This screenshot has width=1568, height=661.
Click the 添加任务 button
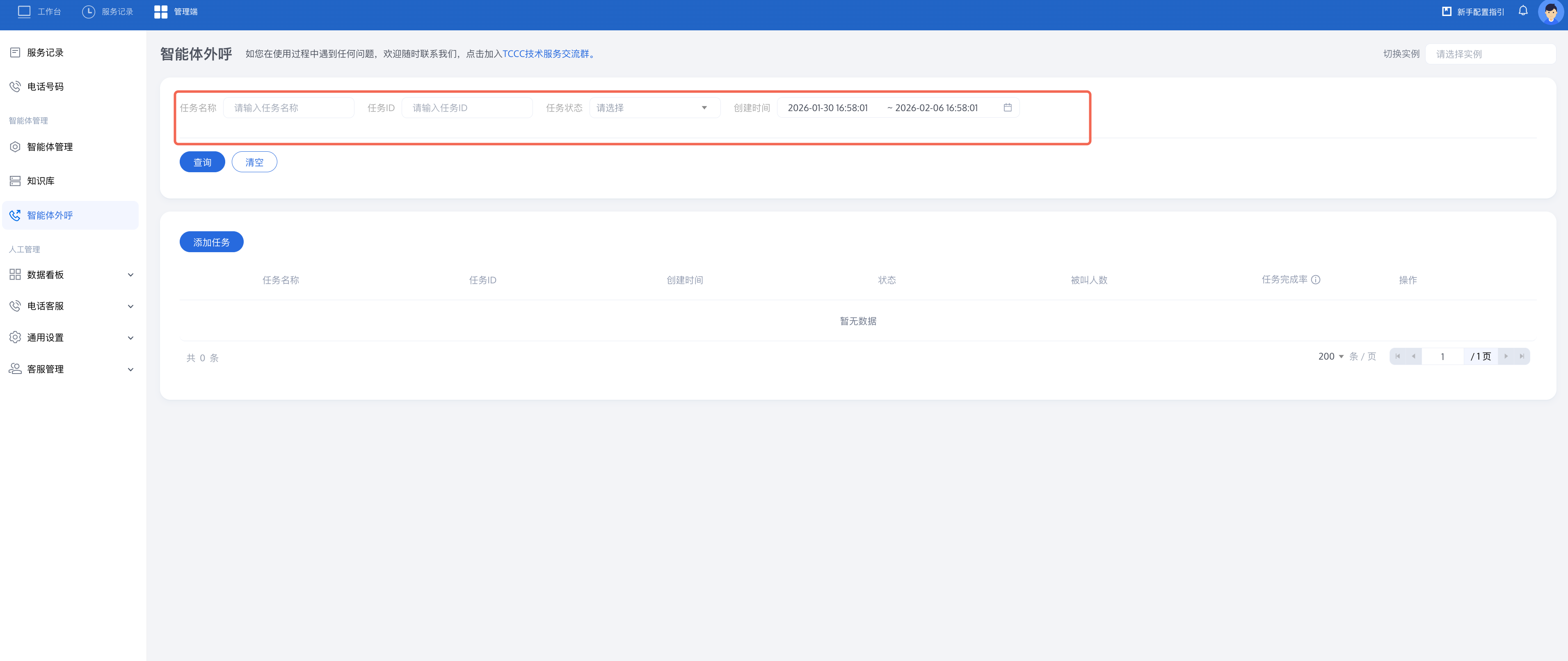(x=211, y=242)
